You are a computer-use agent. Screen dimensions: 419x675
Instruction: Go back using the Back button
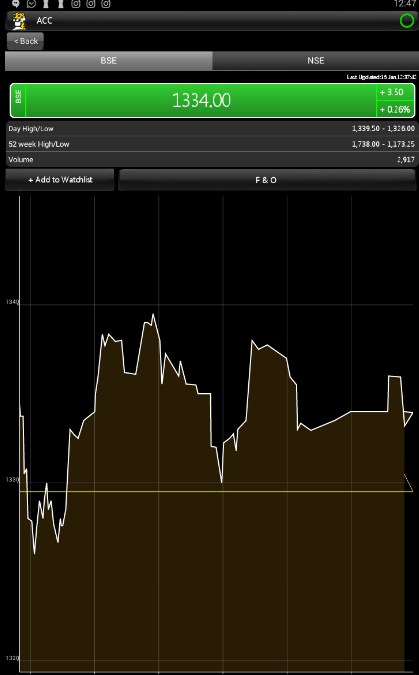25,41
